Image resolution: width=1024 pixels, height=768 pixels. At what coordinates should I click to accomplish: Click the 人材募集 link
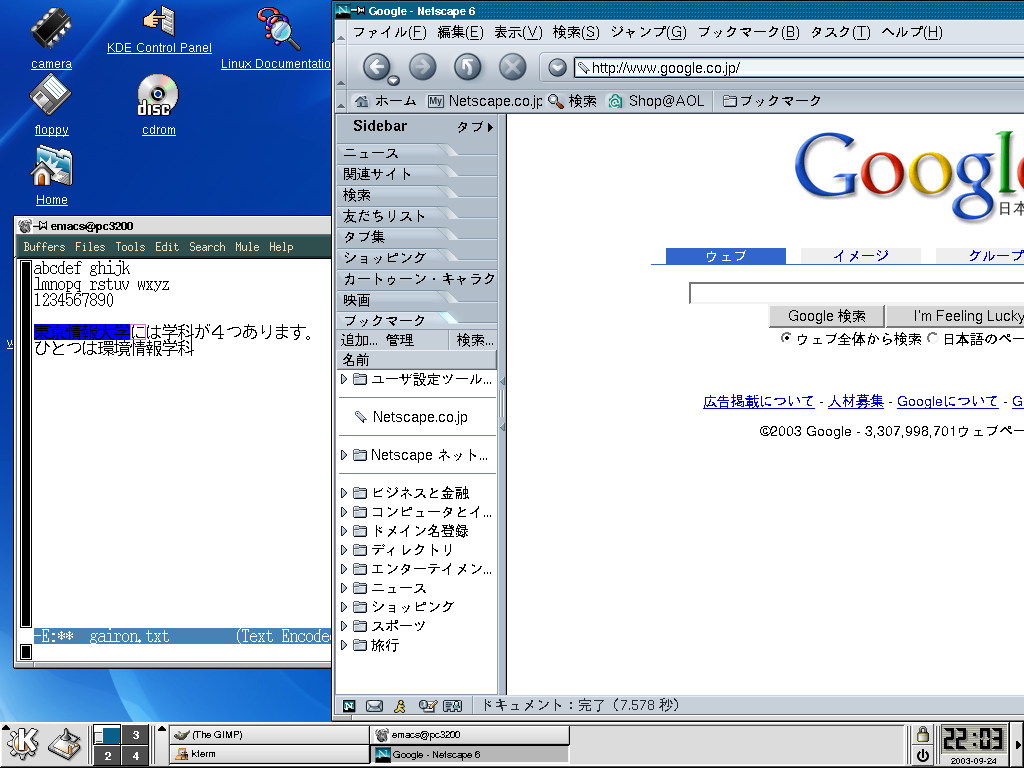click(856, 402)
